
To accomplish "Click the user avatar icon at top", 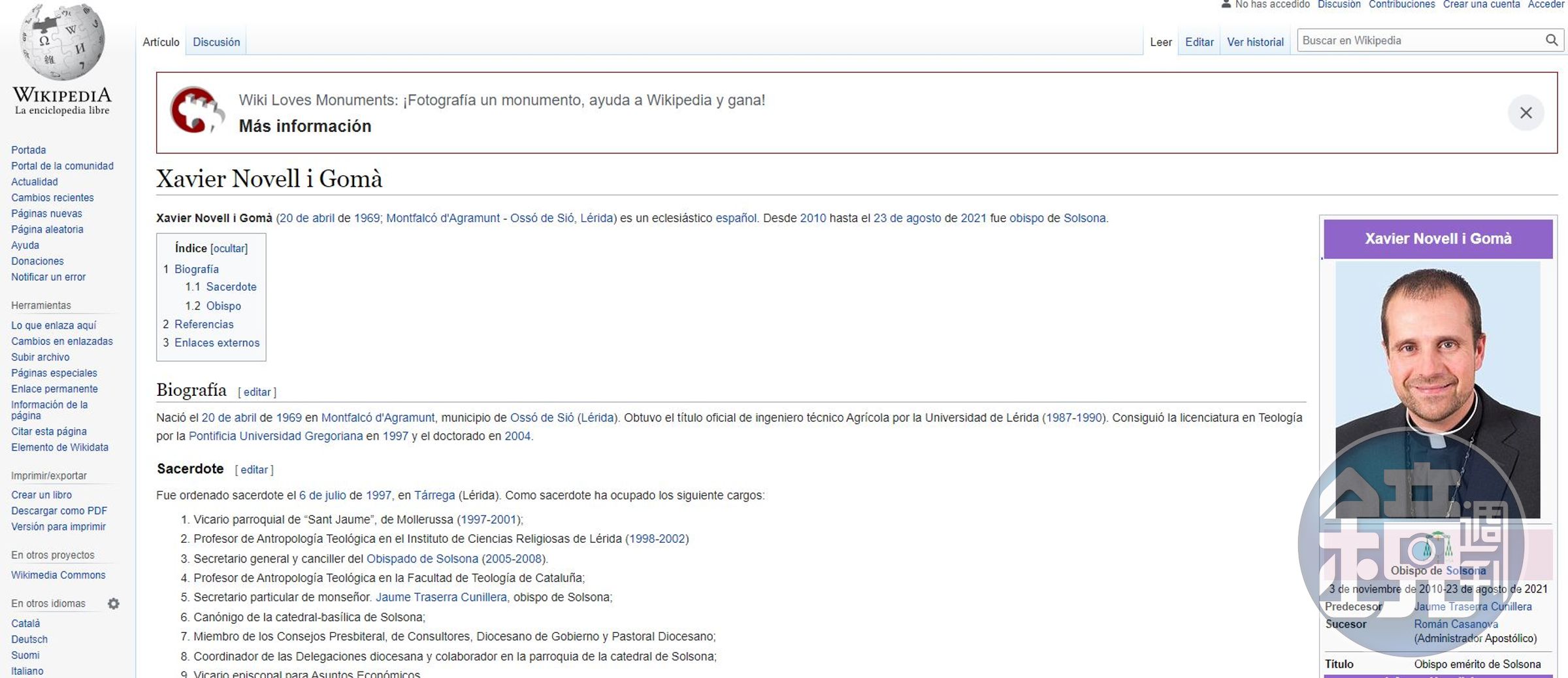I will (1226, 5).
